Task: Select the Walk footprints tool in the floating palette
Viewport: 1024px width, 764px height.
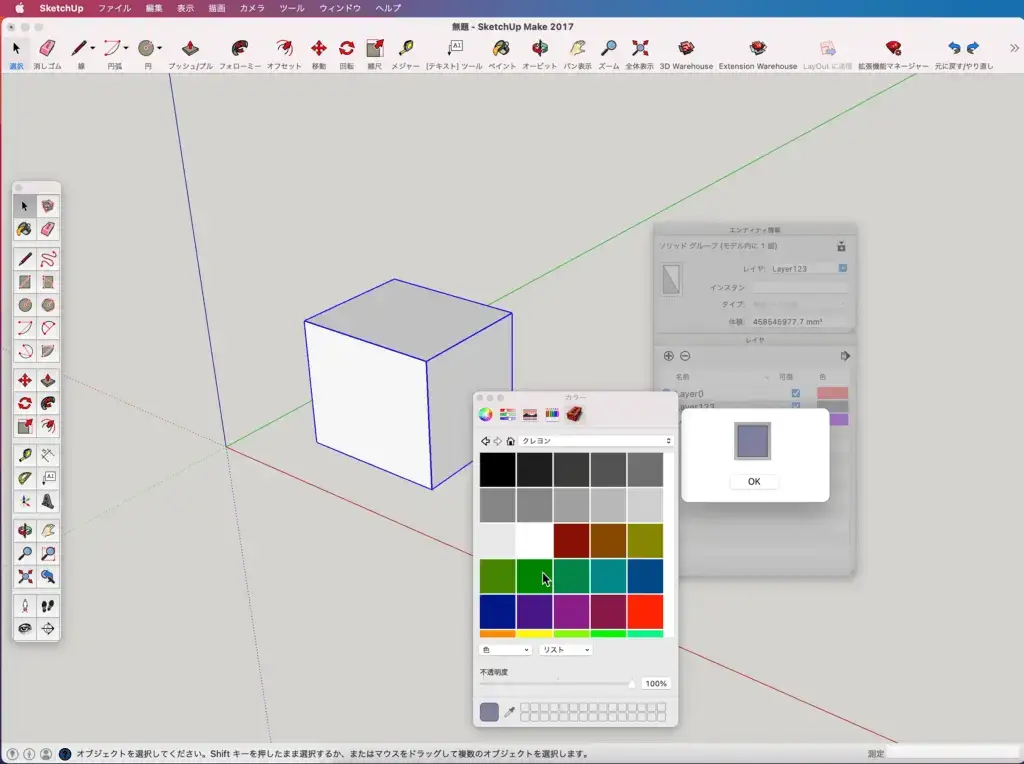Action: [x=48, y=606]
